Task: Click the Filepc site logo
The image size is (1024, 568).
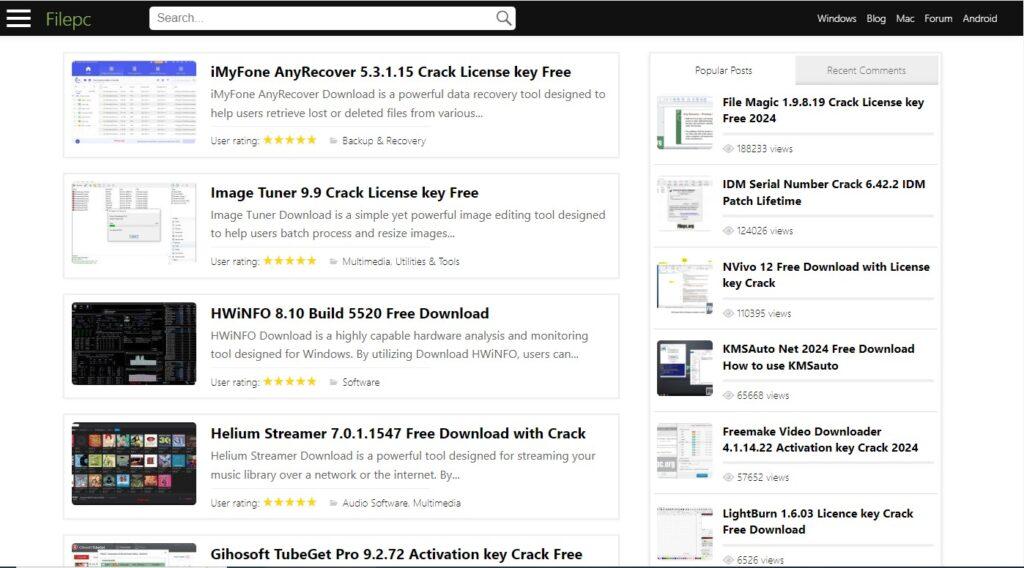Action: pyautogui.click(x=68, y=19)
